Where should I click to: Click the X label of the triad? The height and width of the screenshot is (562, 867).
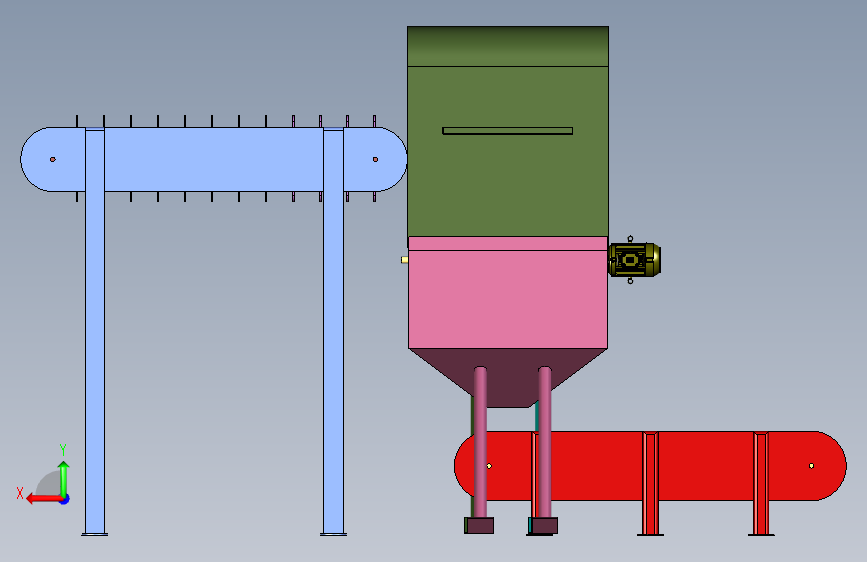(20, 493)
